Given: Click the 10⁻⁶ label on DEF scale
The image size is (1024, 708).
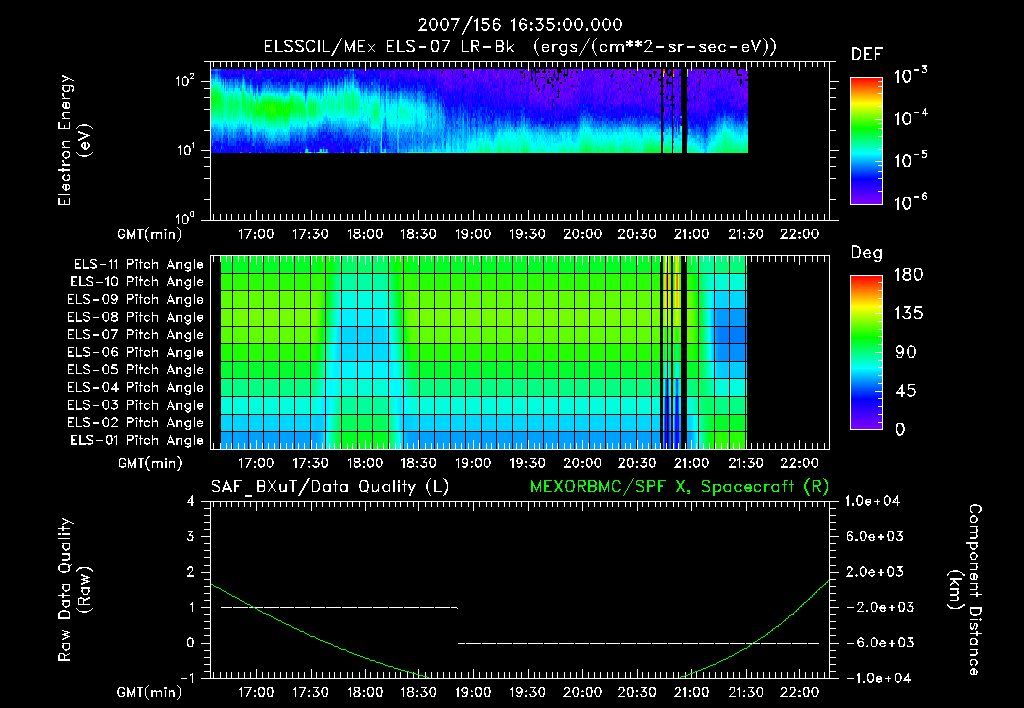Looking at the screenshot, I should tap(911, 203).
